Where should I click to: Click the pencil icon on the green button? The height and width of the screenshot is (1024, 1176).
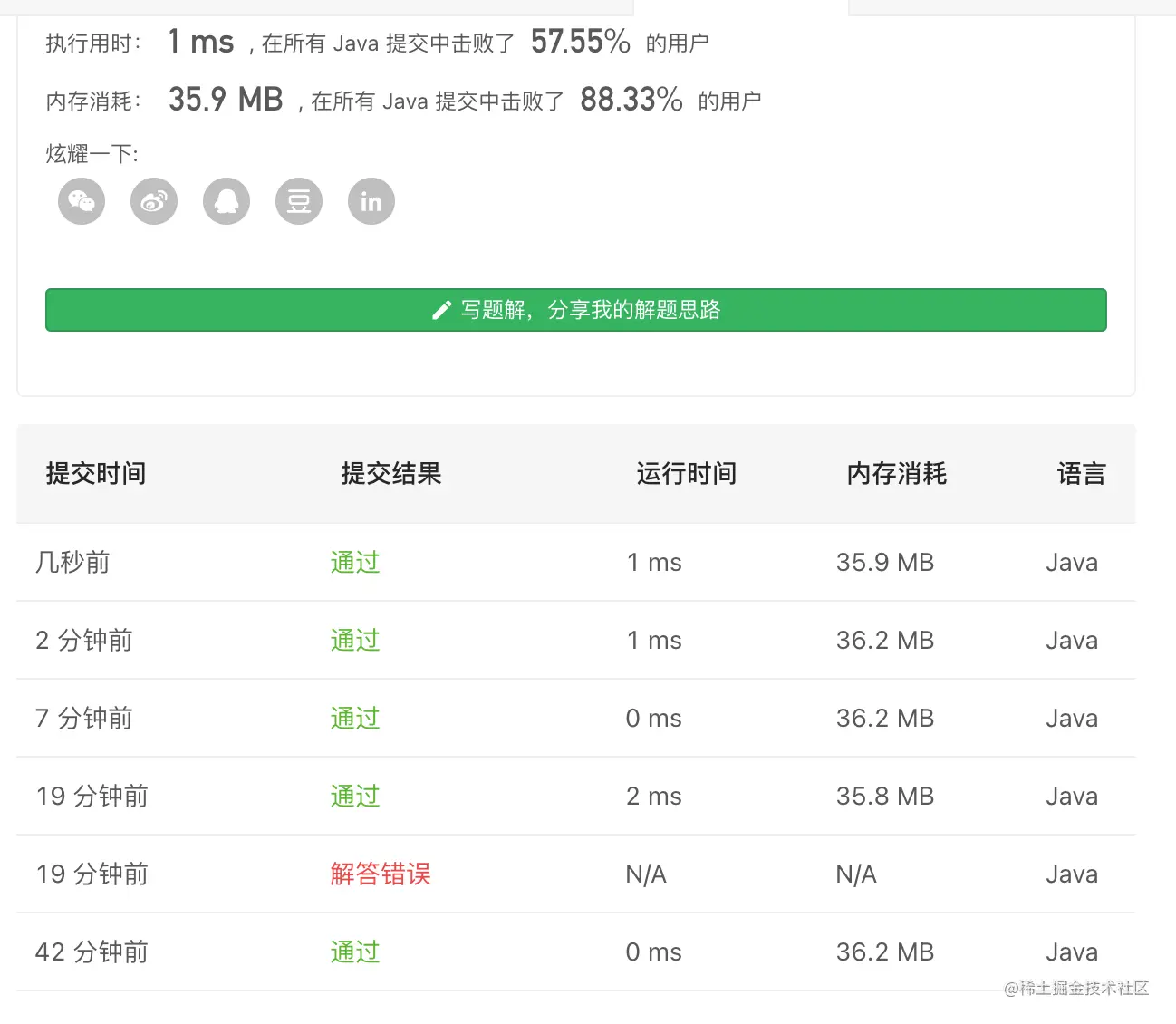[441, 310]
